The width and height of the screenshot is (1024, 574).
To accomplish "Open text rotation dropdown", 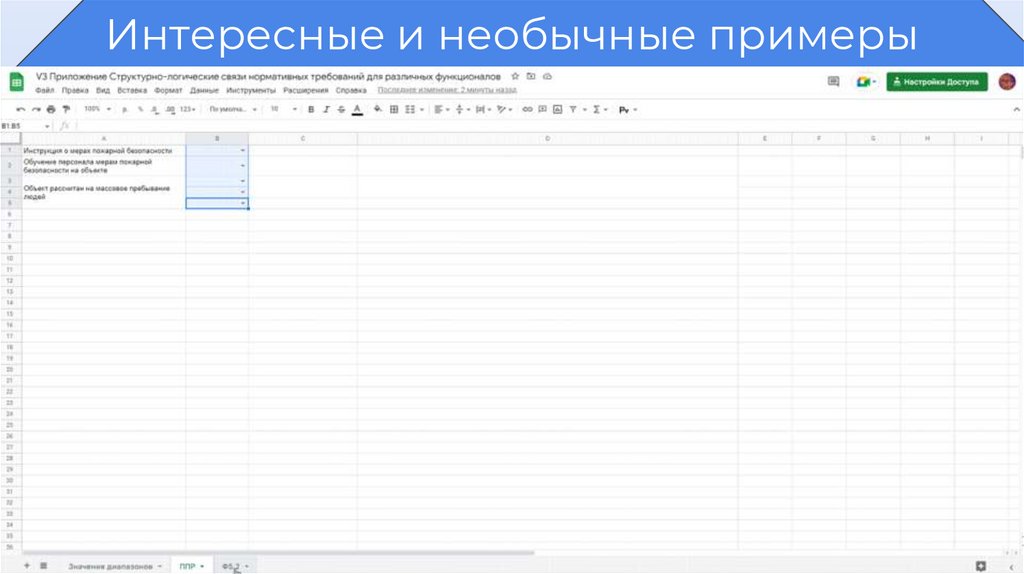I will coord(504,110).
